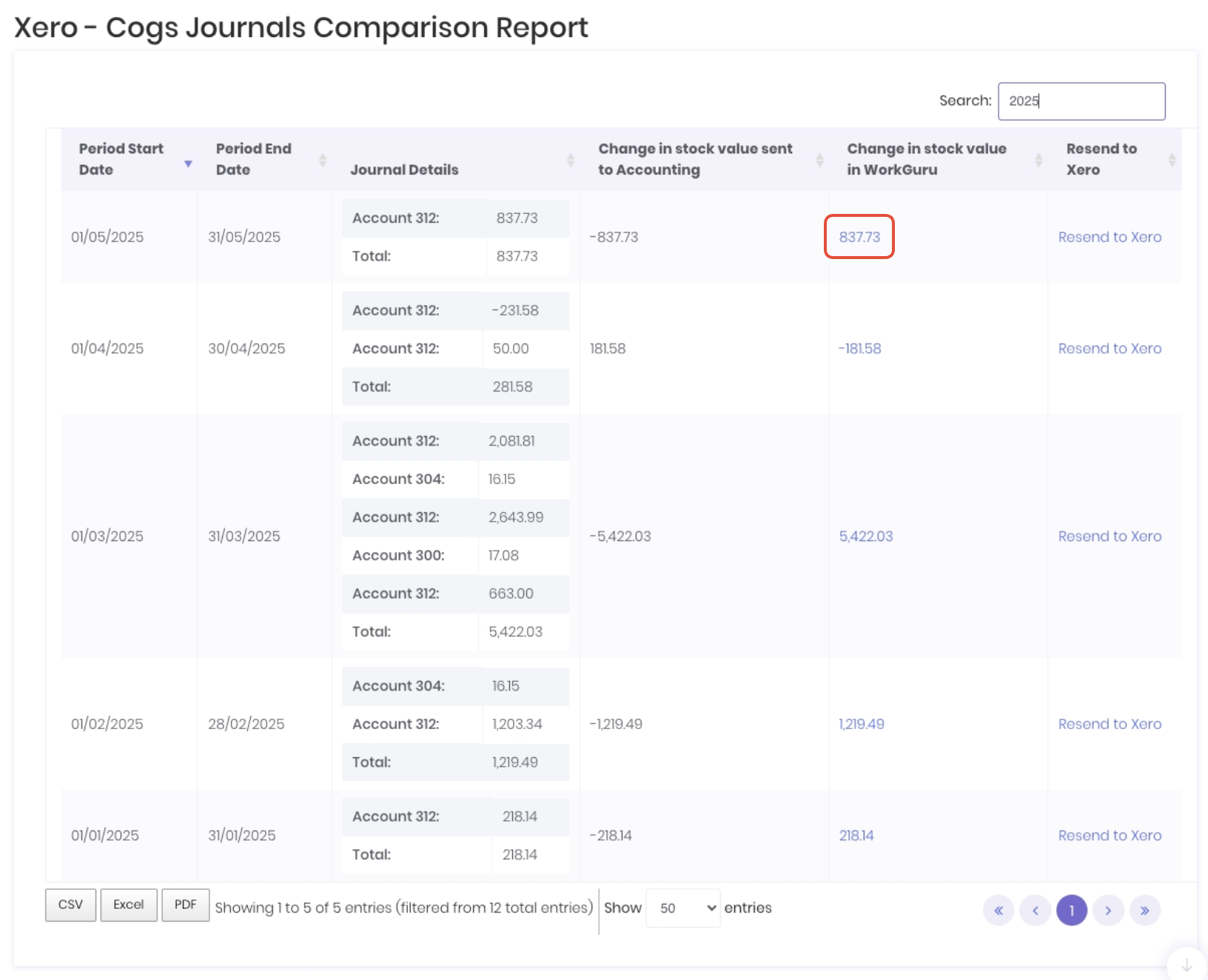1208x980 pixels.
Task: Go to next page arrow
Action: coord(1108,910)
